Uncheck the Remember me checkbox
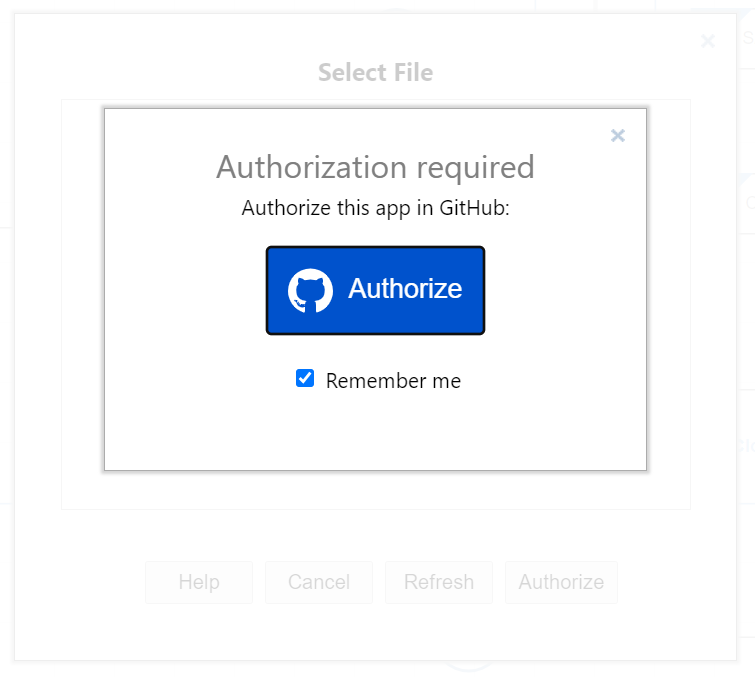Viewport: 755px width, 677px height. point(305,378)
